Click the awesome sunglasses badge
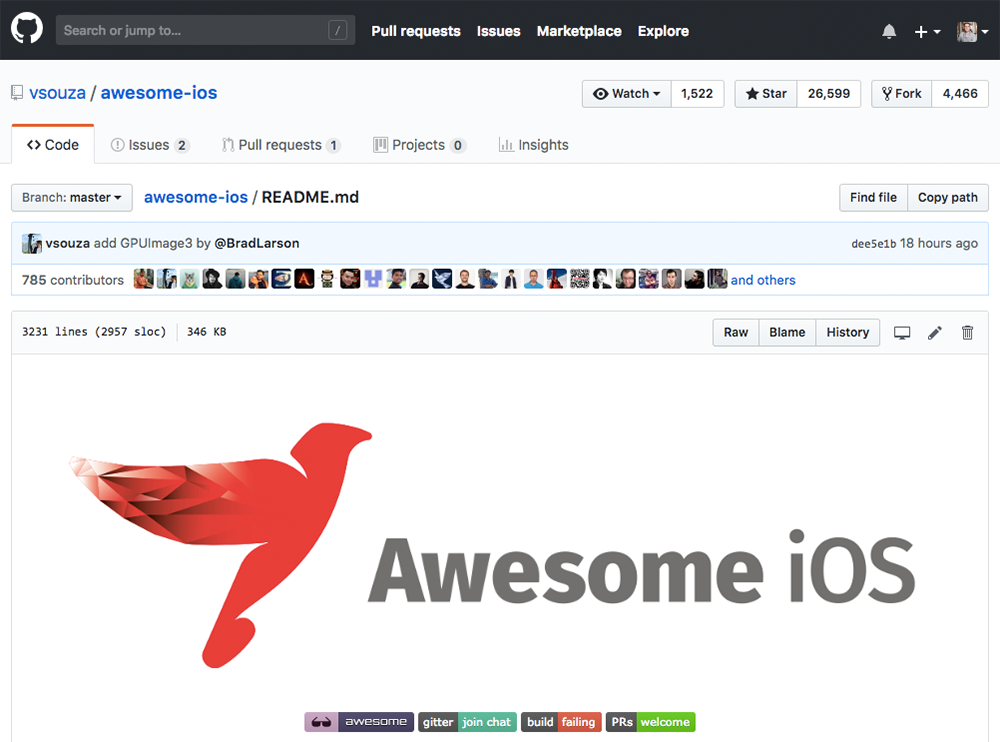This screenshot has height=742, width=1000. pyautogui.click(x=359, y=722)
